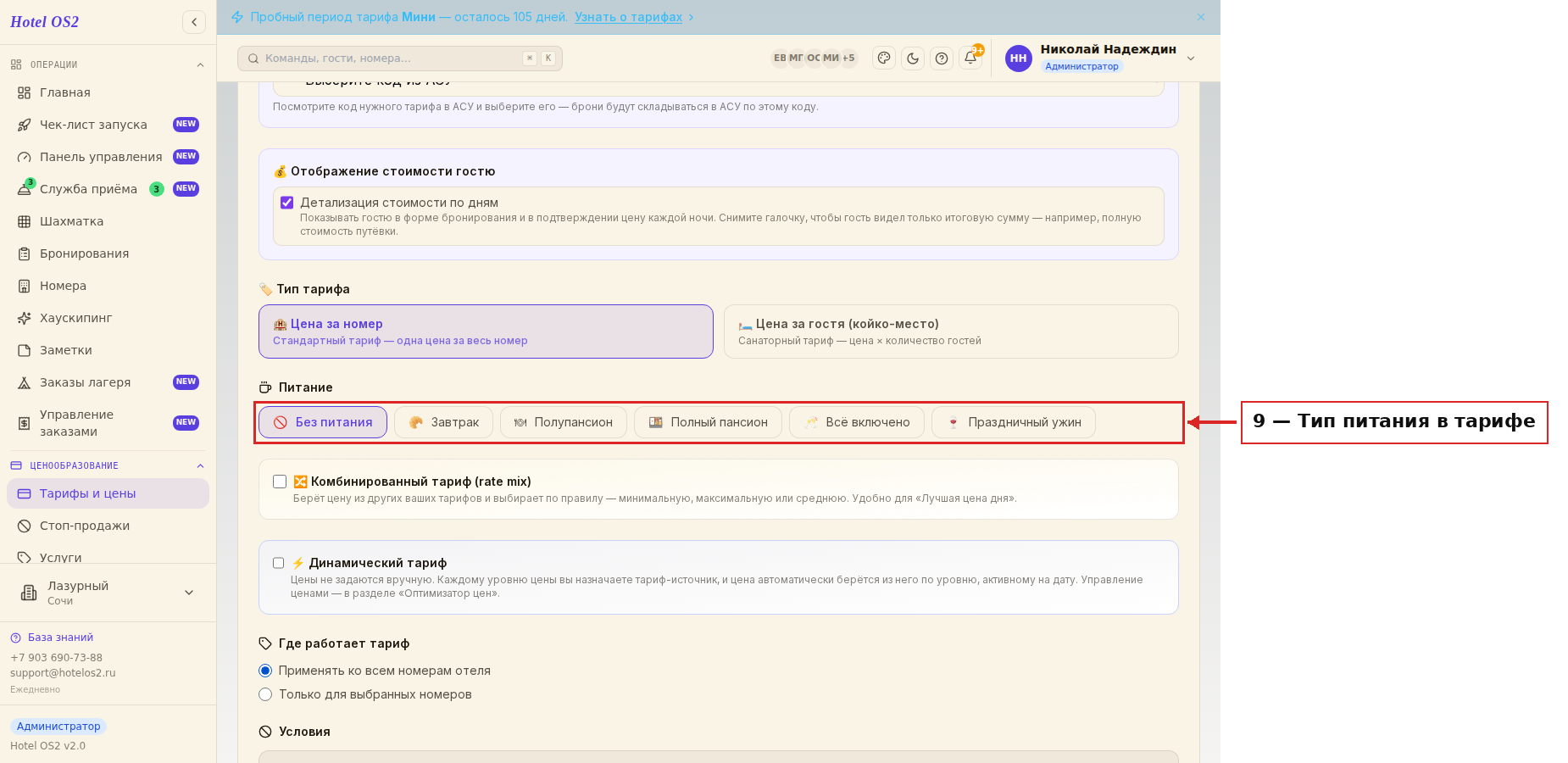Select the Завтрак meal option
Viewport: 1568px width, 763px height.
point(443,422)
